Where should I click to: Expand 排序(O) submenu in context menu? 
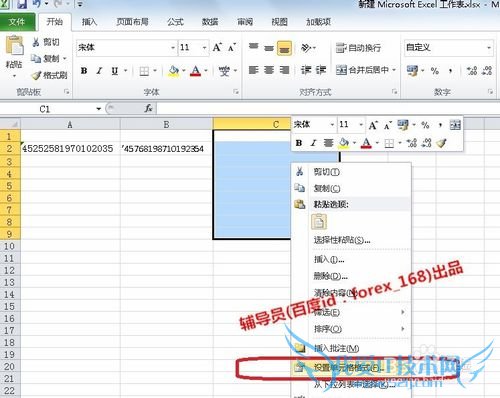(x=351, y=329)
